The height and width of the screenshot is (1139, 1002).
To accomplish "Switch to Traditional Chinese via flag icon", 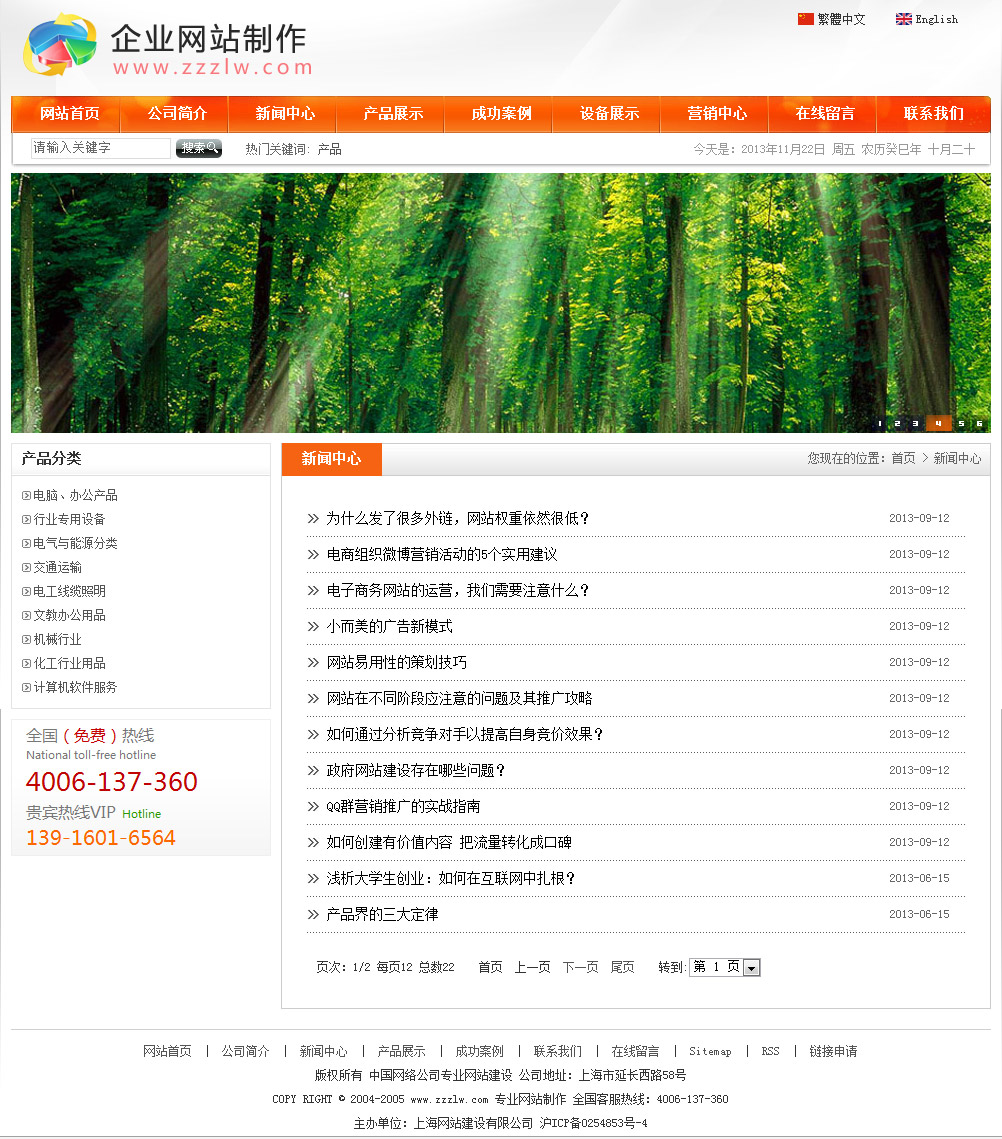I will click(805, 19).
